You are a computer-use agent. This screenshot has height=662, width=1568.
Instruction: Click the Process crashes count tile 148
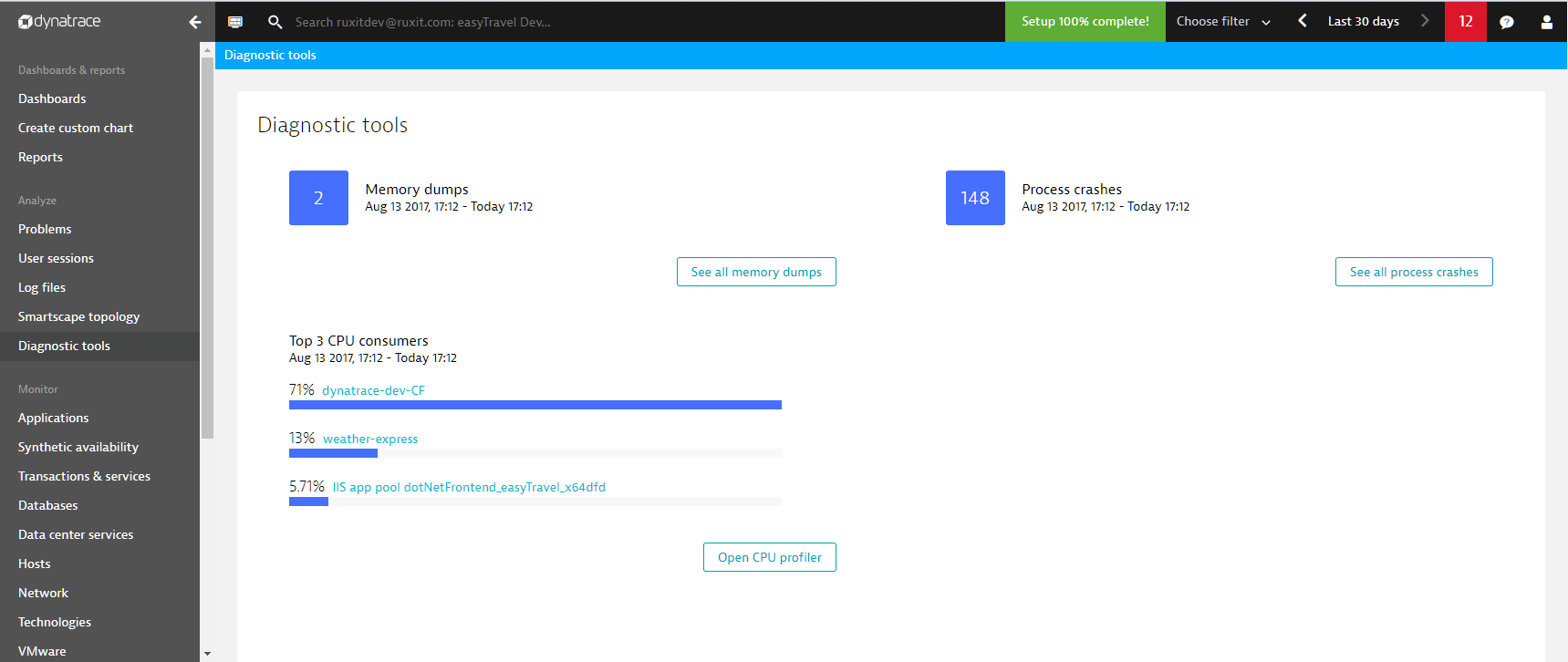(x=975, y=198)
